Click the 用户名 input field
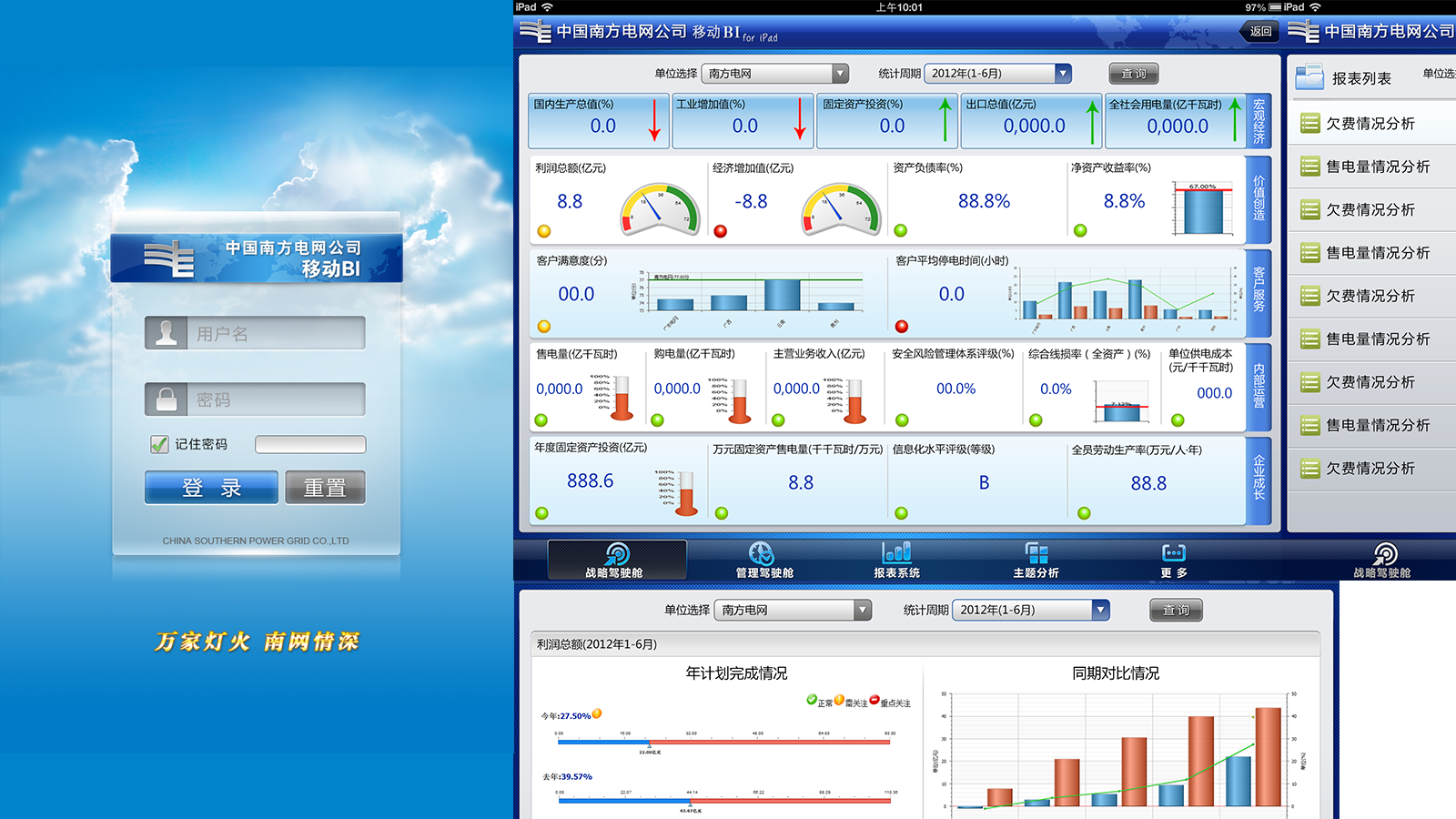1456x819 pixels. click(276, 334)
